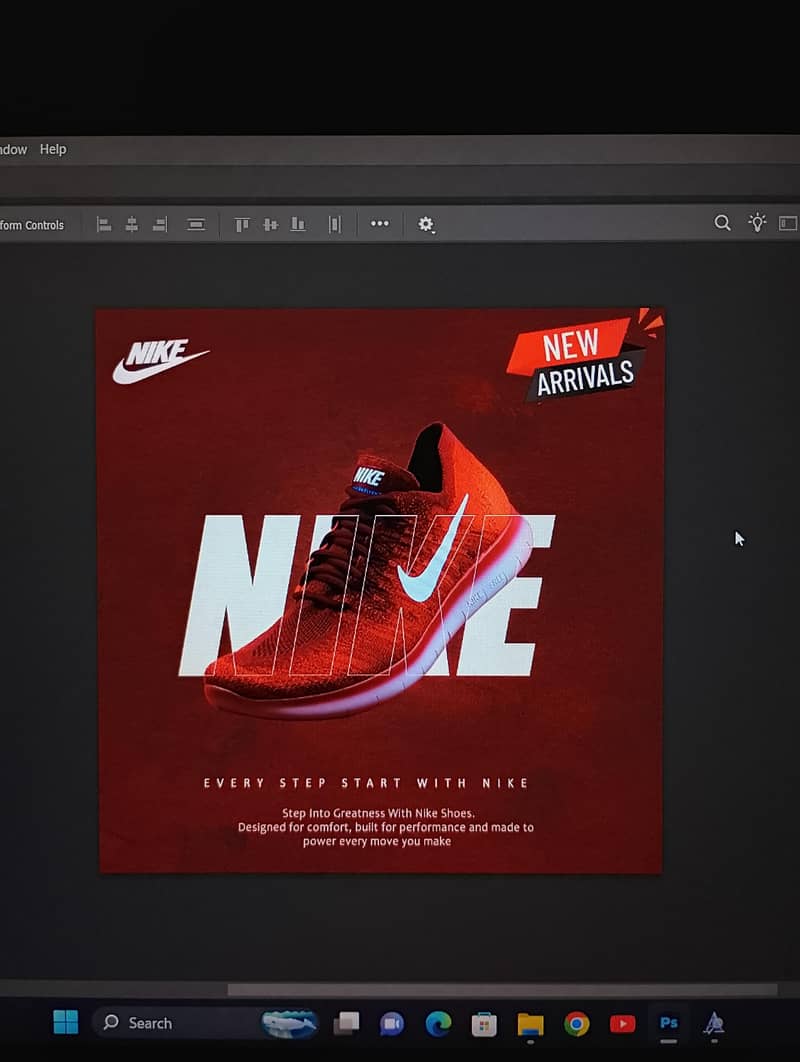800x1062 pixels.
Task: Open the Windows Start menu
Action: (x=66, y=1022)
